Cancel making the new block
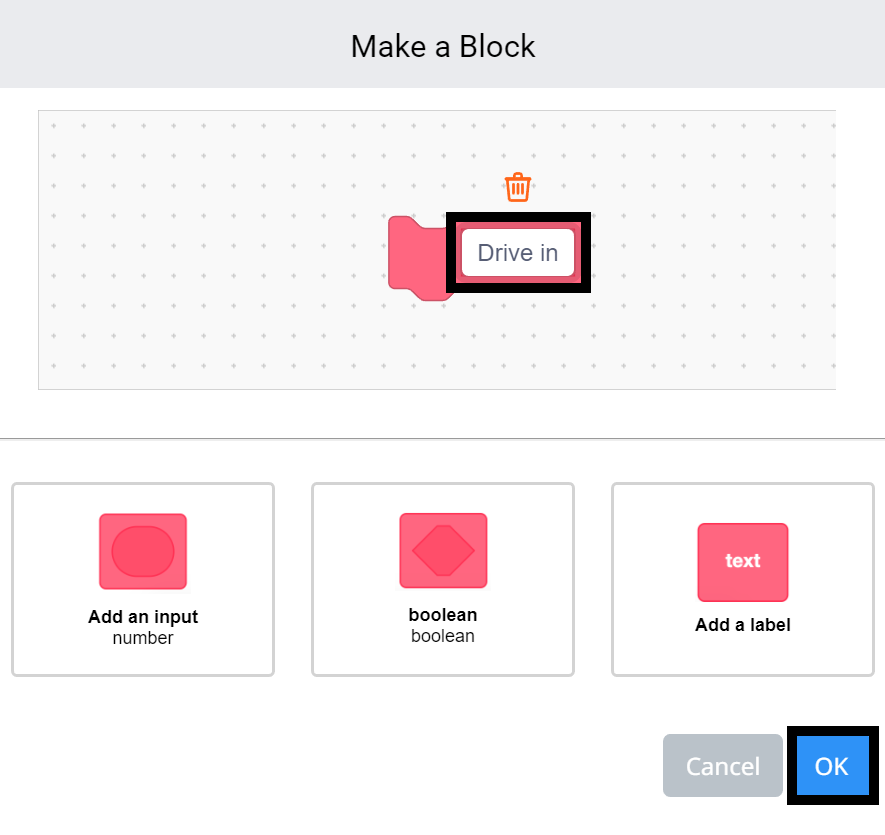 [722, 766]
